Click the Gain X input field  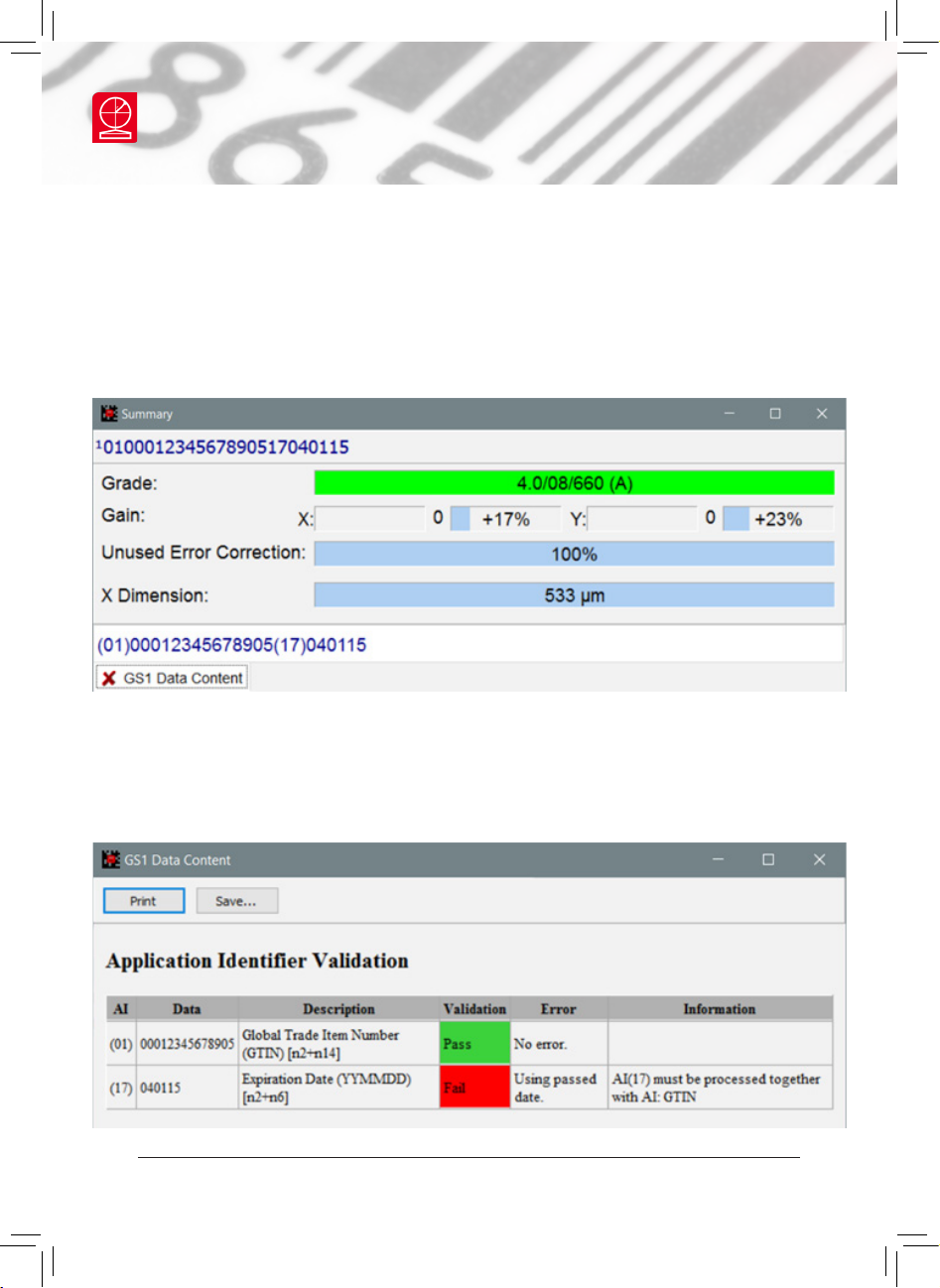369,518
